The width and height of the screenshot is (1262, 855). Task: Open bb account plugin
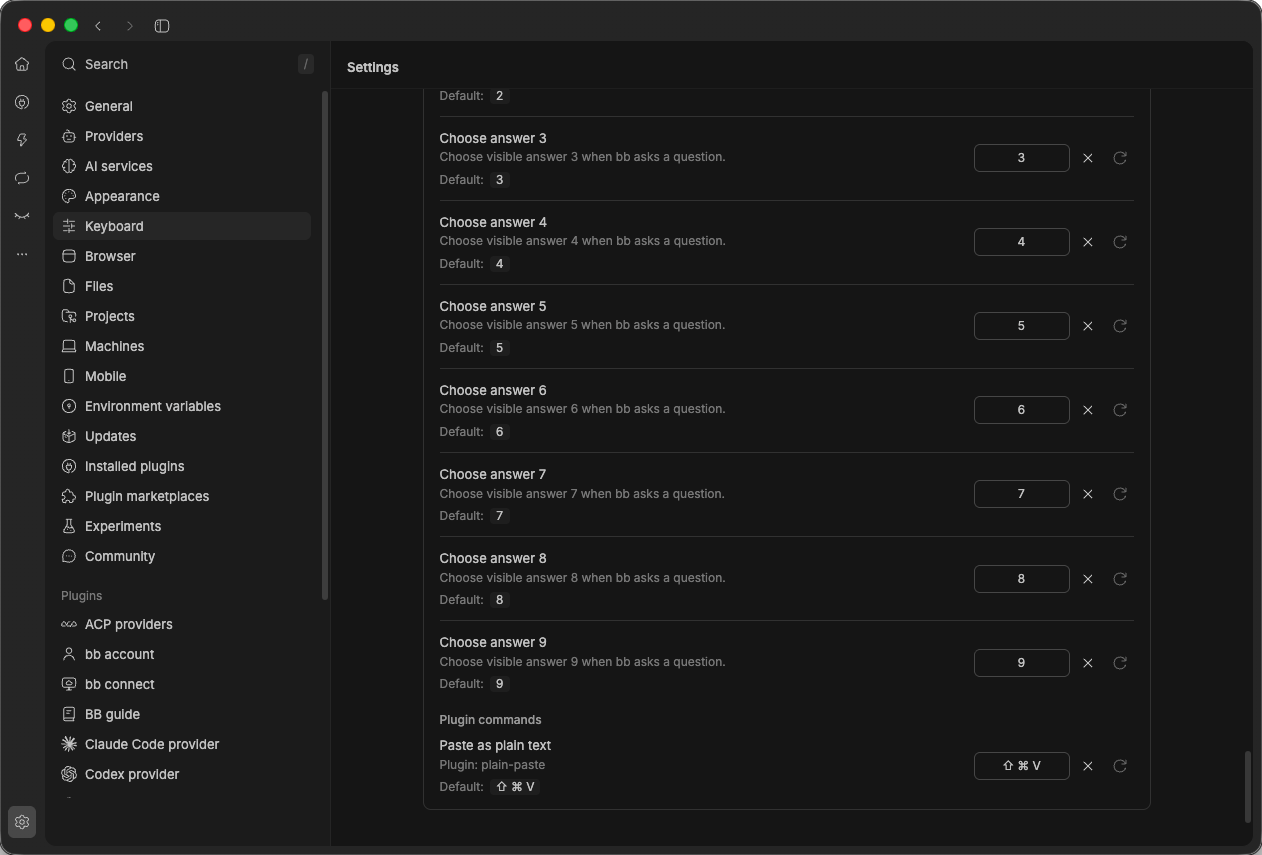point(182,654)
